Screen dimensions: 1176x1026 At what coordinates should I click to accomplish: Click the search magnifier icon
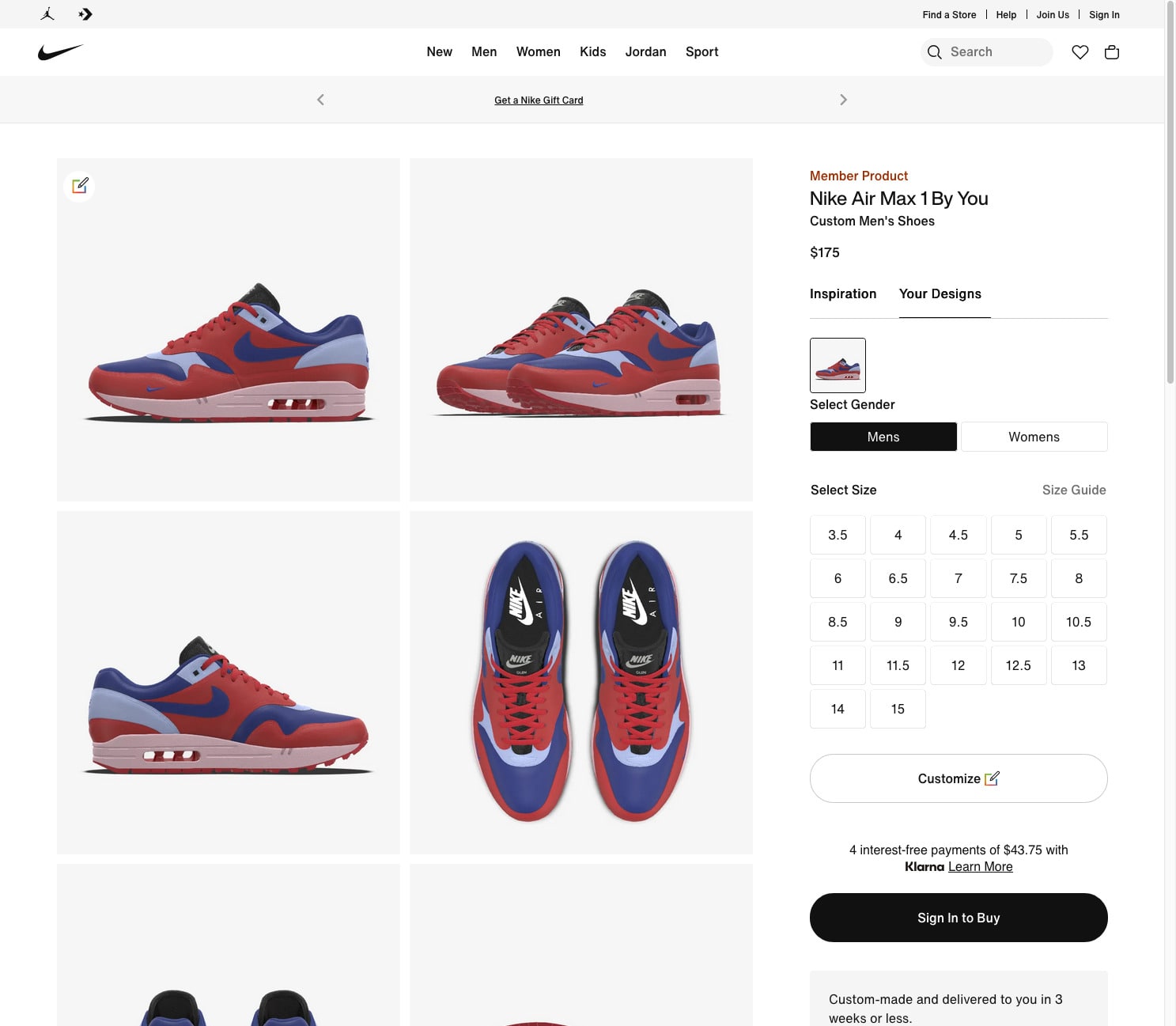coord(934,52)
